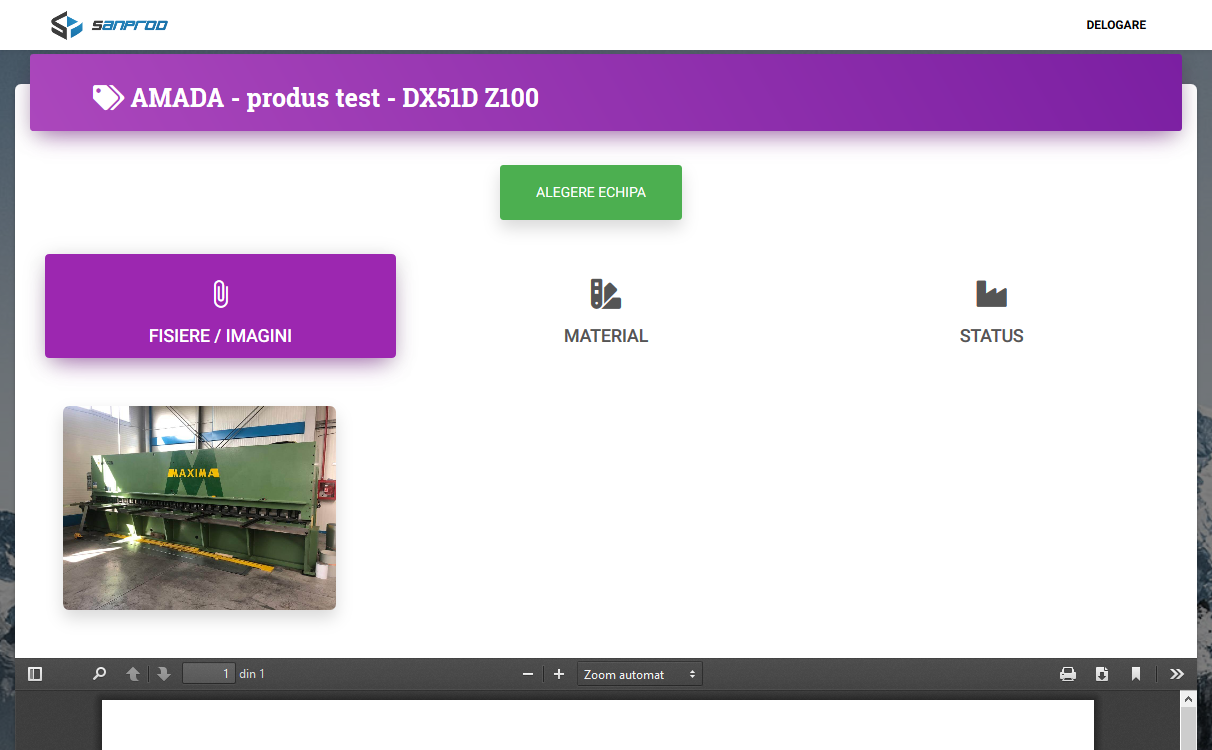Print the PDF document
Viewport: 1212px width, 750px height.
[x=1068, y=674]
